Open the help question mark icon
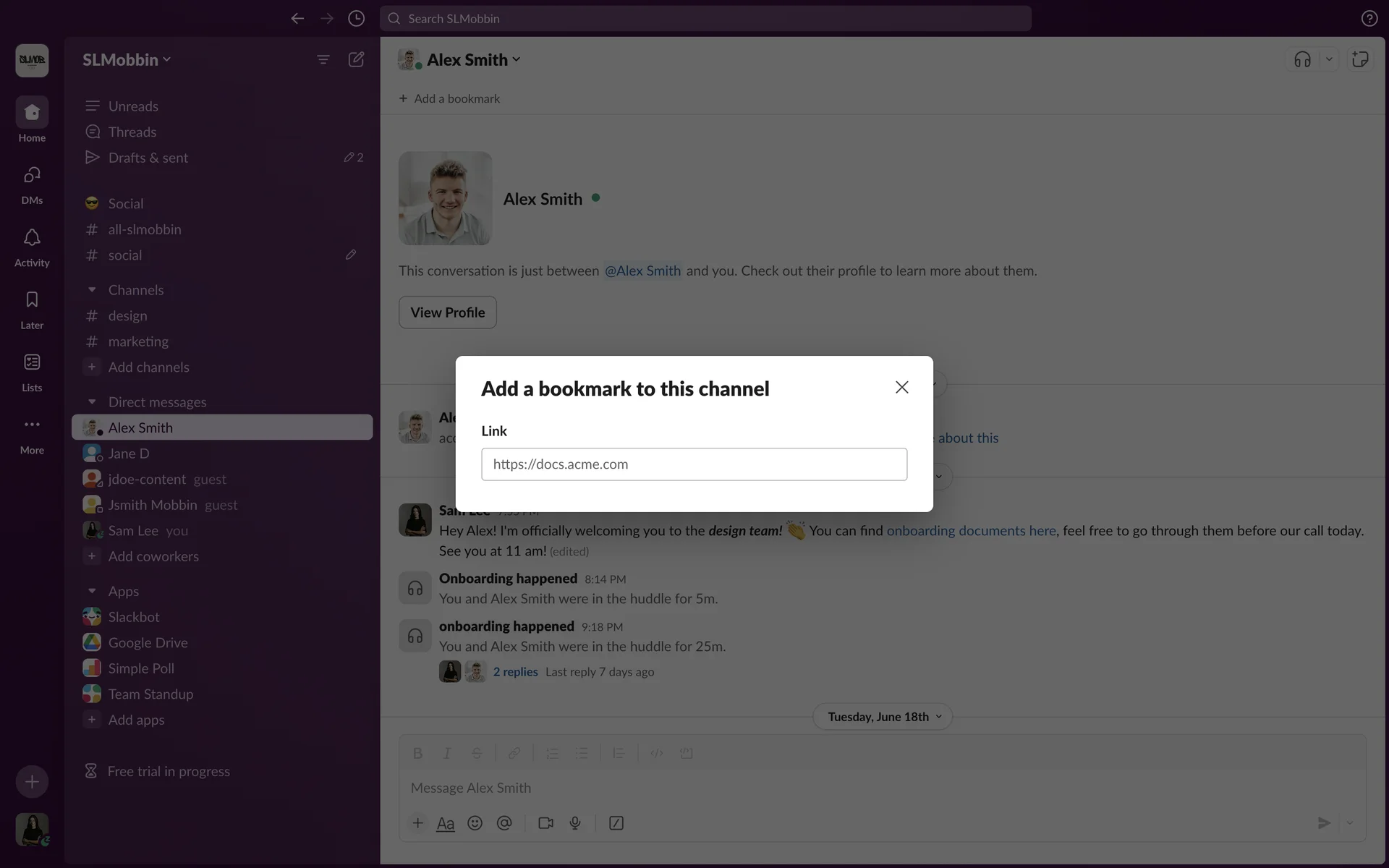This screenshot has height=868, width=1389. (1369, 18)
